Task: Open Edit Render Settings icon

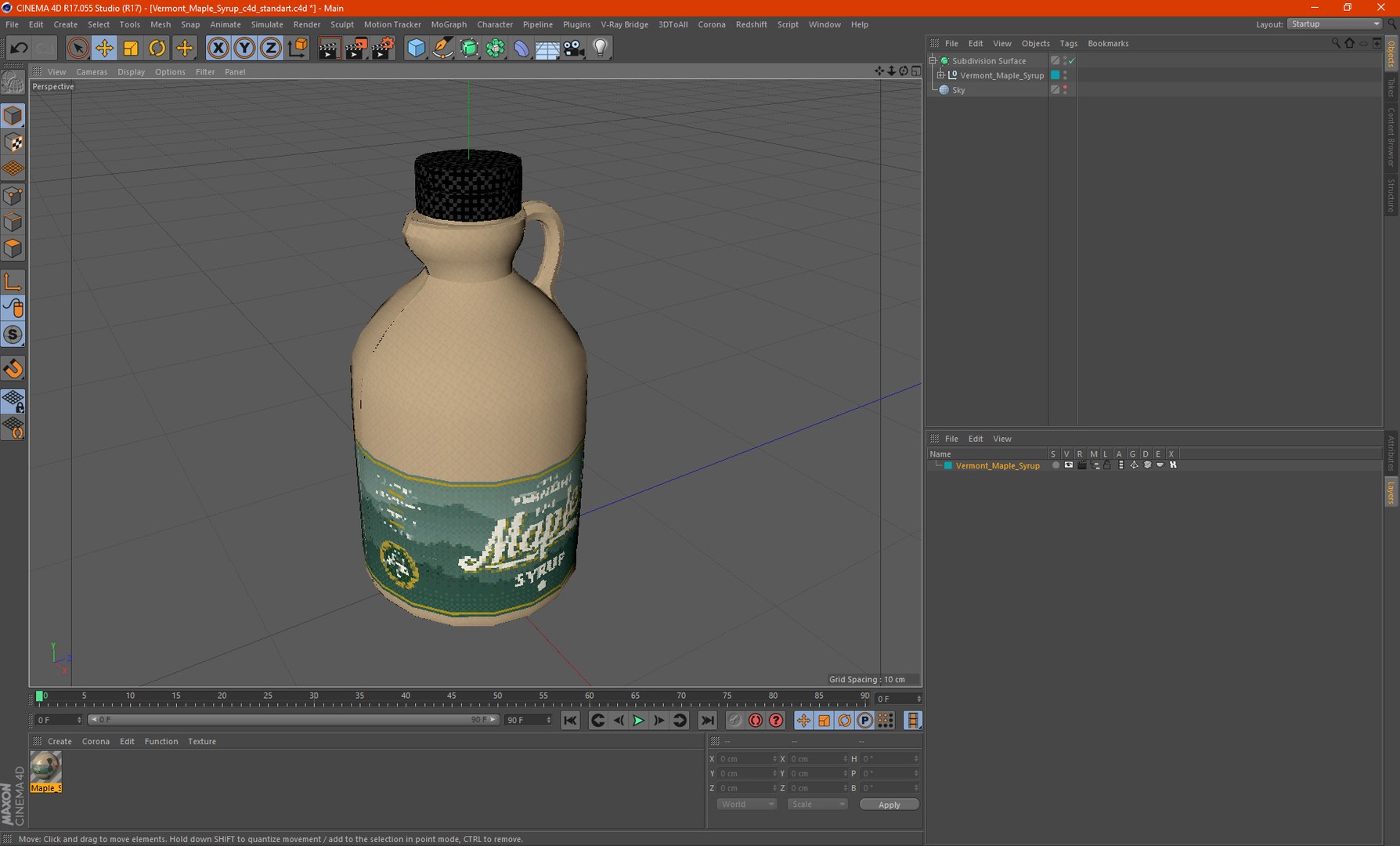Action: coord(382,49)
